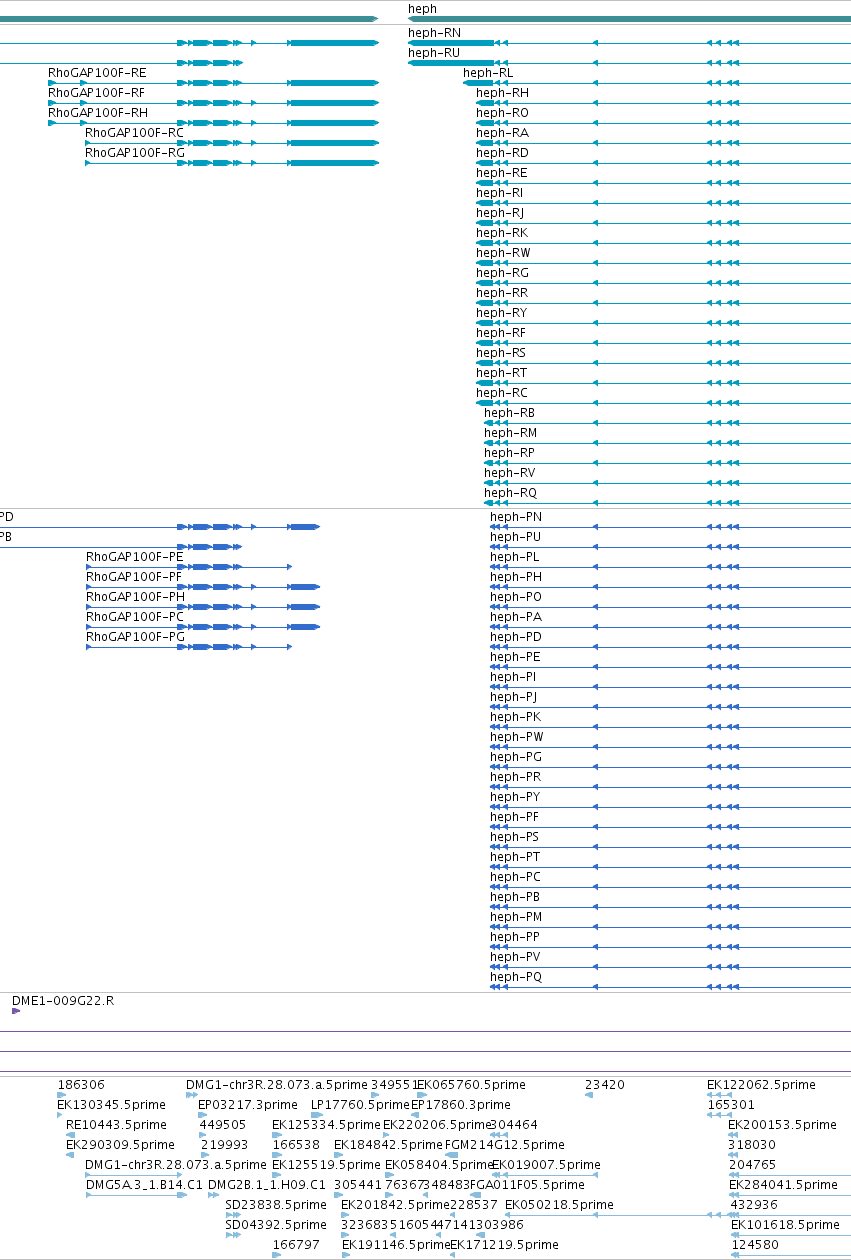Select EST label EK122062.5prime
This screenshot has height=1260, width=851.
tap(761, 1085)
